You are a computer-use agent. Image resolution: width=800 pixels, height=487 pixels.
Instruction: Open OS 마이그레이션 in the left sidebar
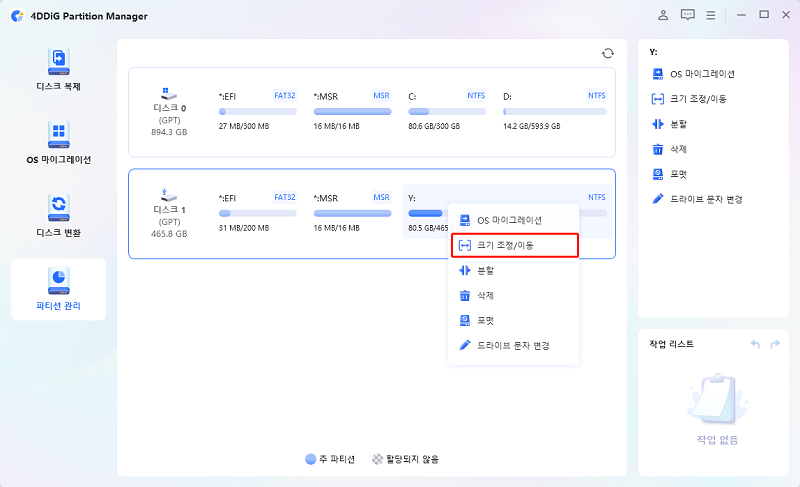pyautogui.click(x=59, y=143)
